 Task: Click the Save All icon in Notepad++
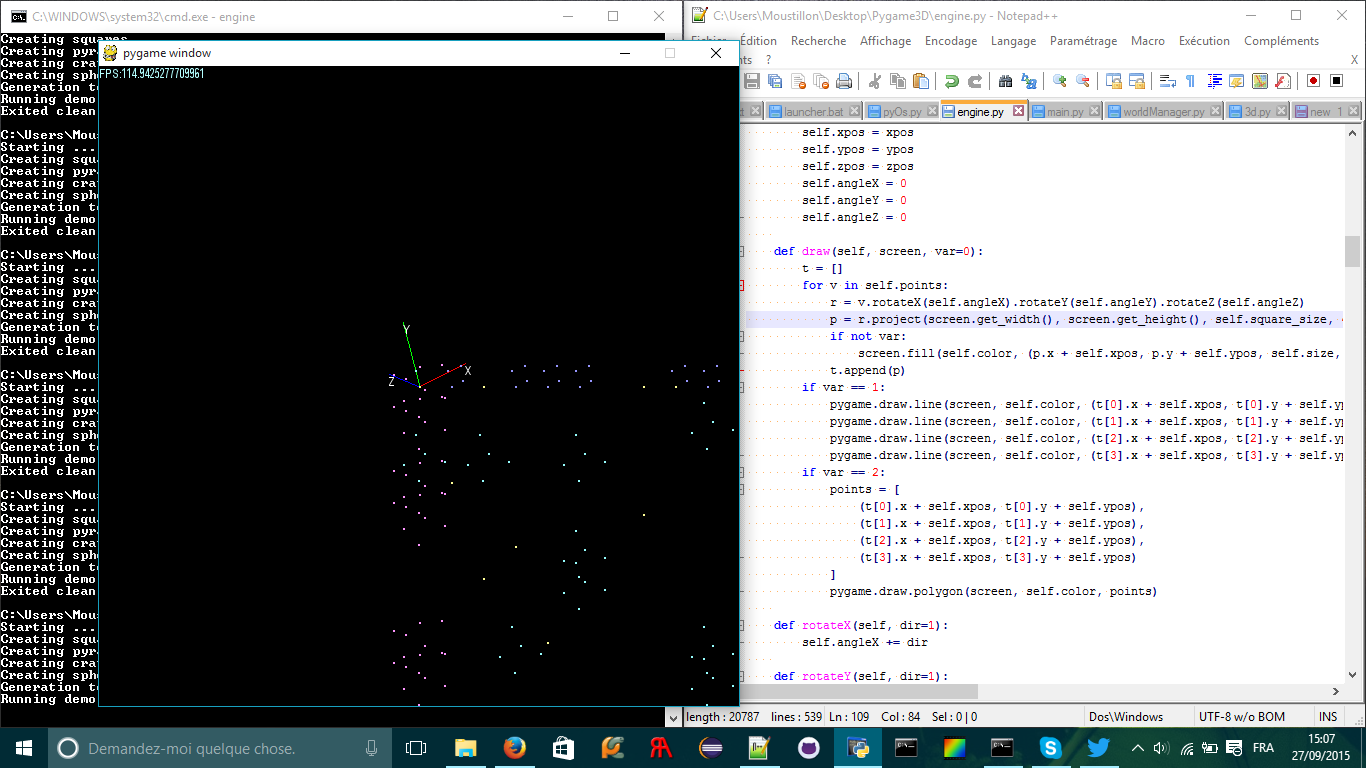click(775, 81)
